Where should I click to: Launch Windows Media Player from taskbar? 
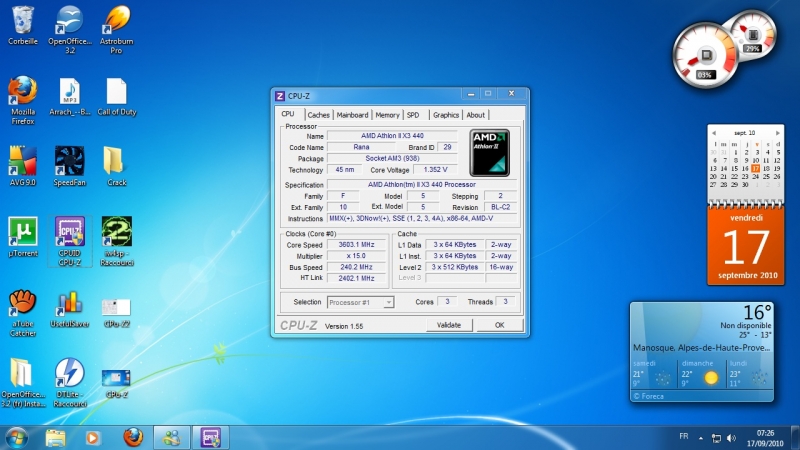tap(92, 438)
